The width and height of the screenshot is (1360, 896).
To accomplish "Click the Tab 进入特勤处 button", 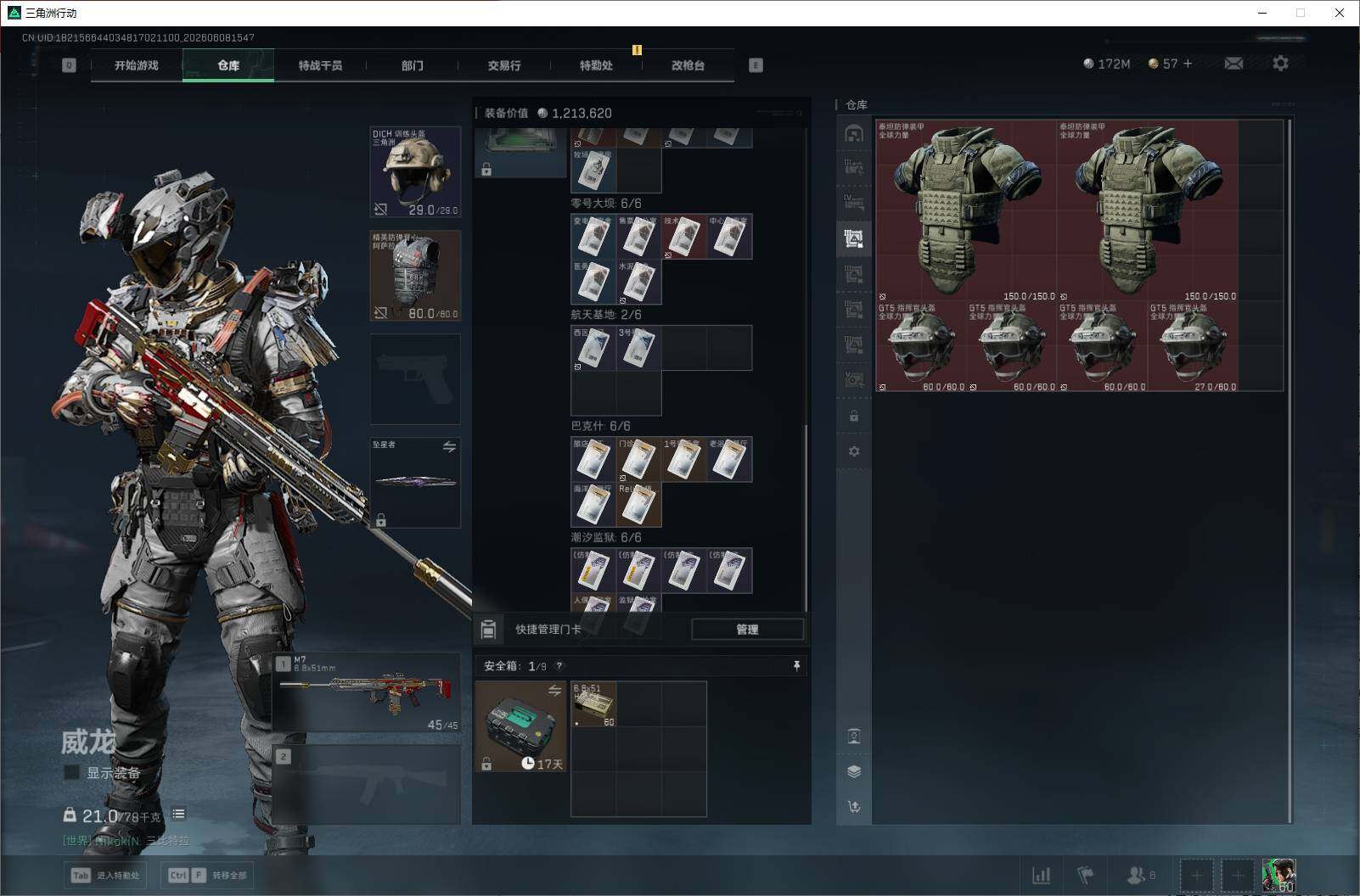I will 106,875.
